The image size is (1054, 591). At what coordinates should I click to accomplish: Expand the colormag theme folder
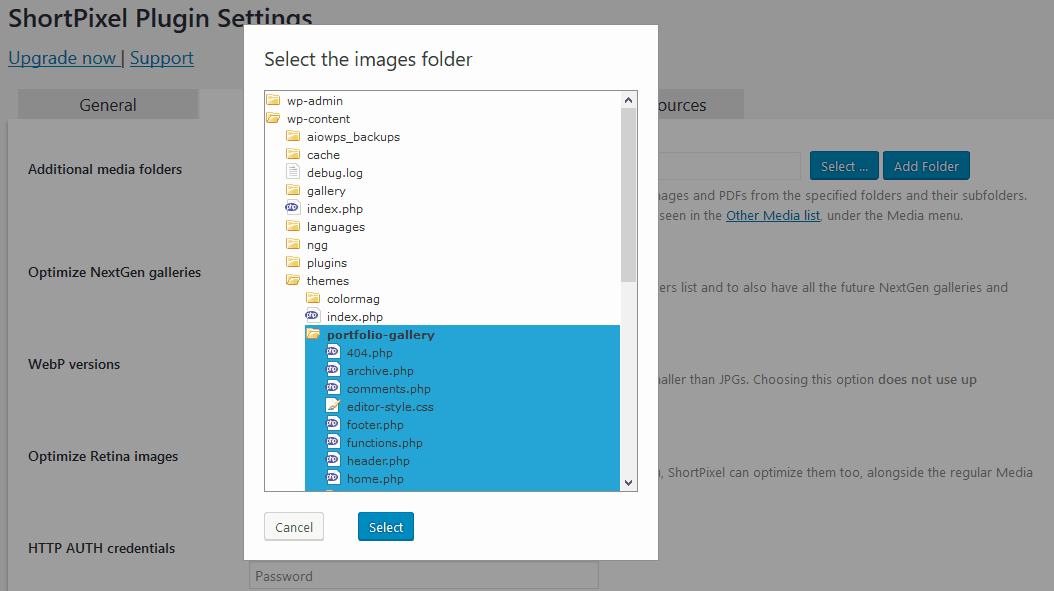[x=312, y=298]
